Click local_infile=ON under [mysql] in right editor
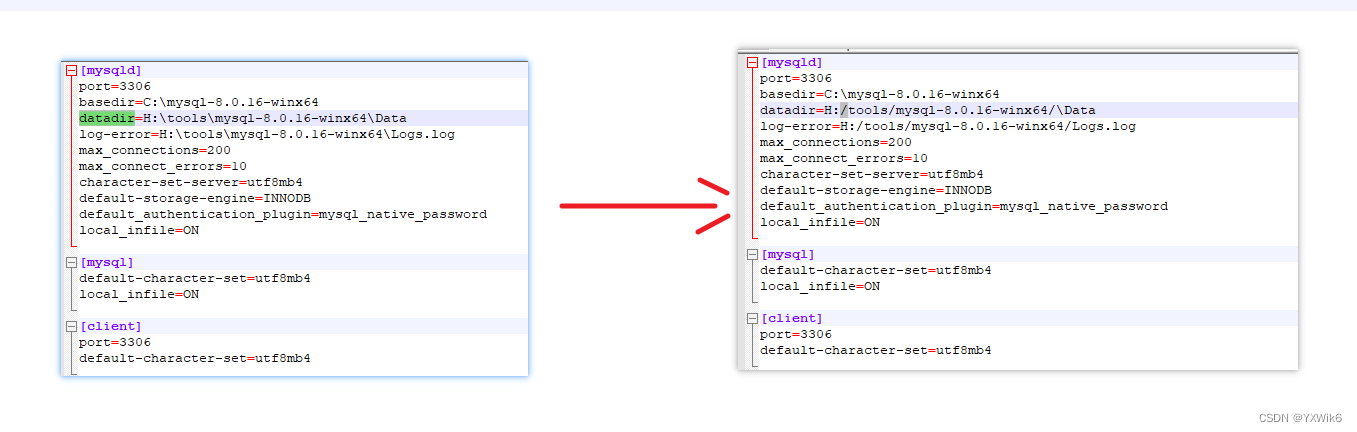 (x=820, y=286)
